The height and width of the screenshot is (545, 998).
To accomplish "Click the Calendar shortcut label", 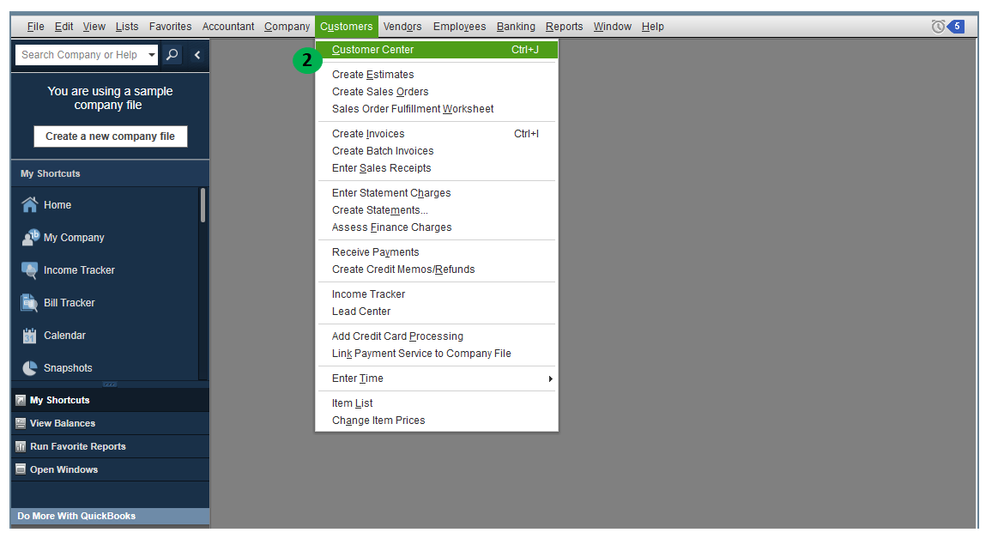I will point(65,335).
